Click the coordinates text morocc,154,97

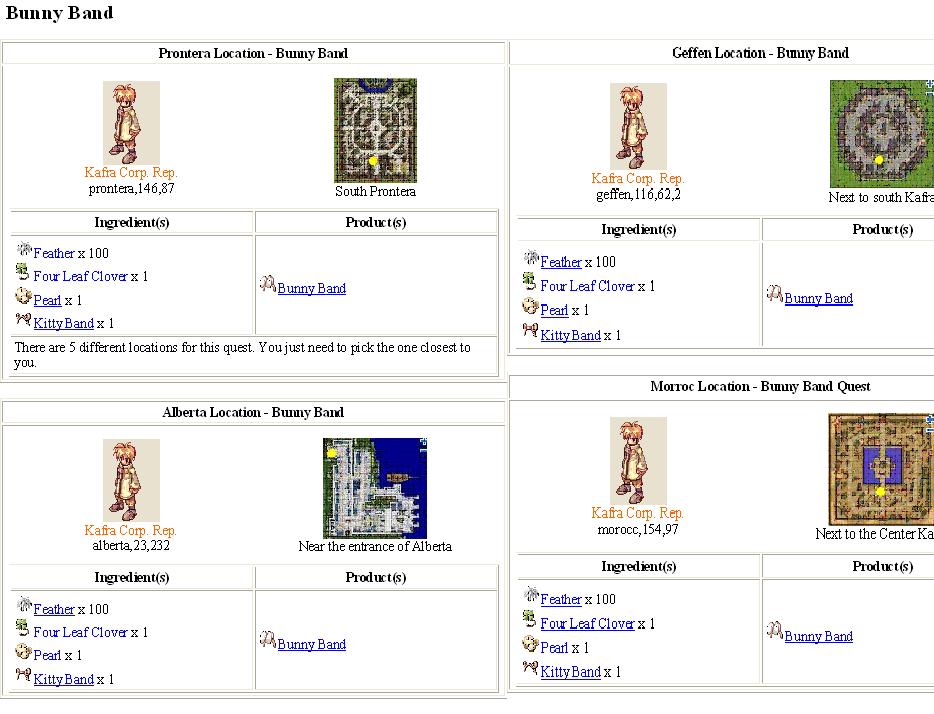click(638, 529)
